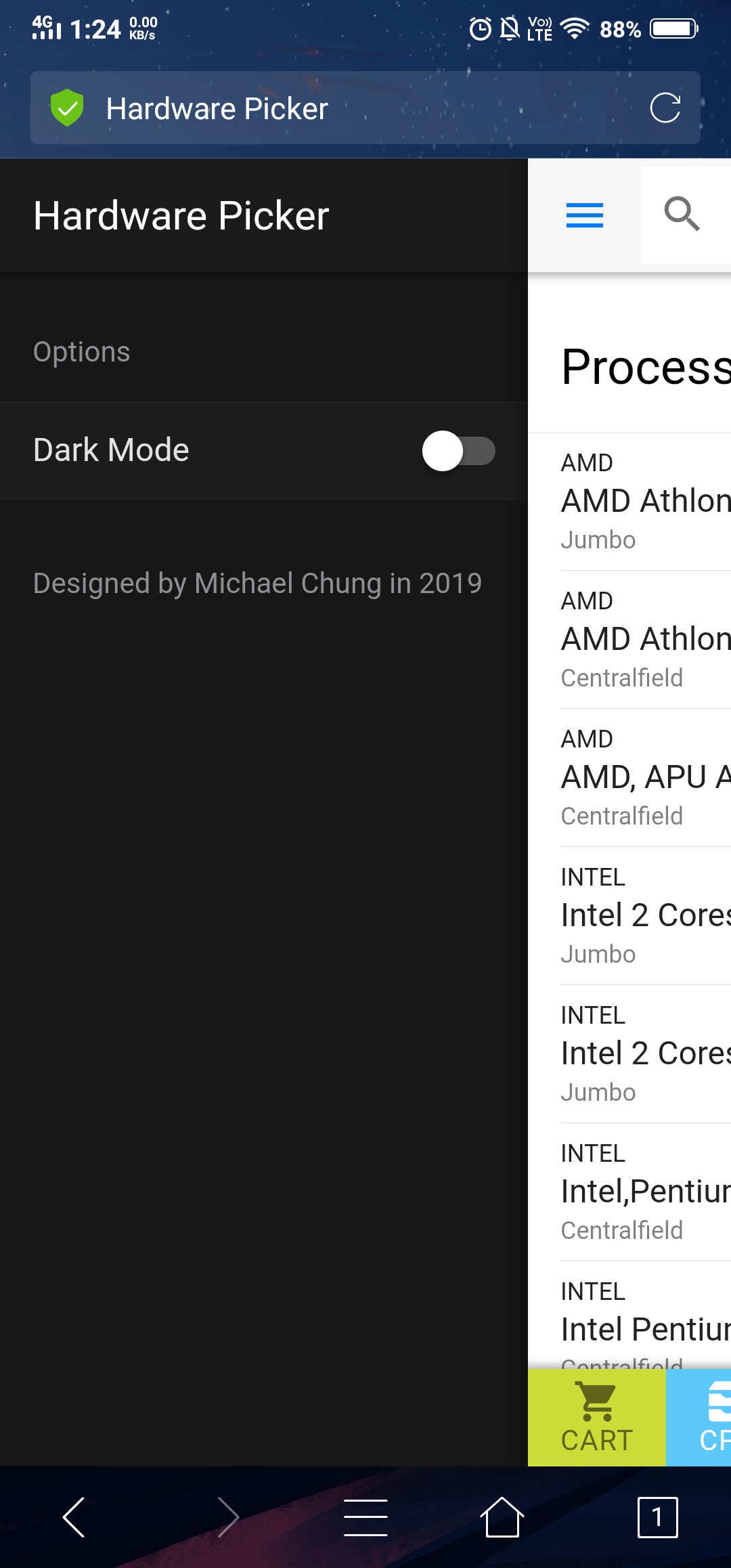
Task: Tap the green security shield icon
Action: (67, 108)
